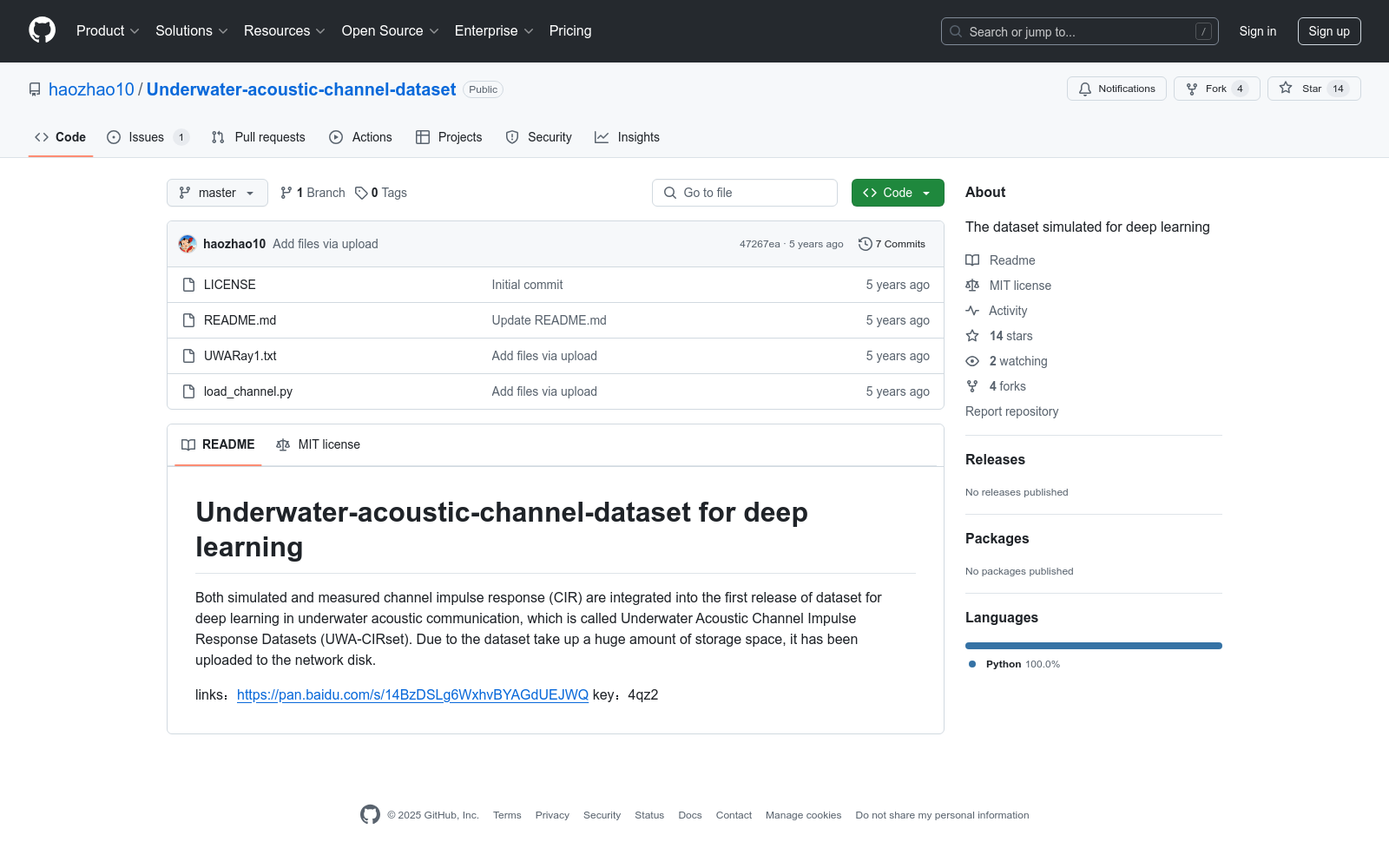This screenshot has height=868, width=1389.
Task: Click the Fork icon button
Action: pos(1192,89)
